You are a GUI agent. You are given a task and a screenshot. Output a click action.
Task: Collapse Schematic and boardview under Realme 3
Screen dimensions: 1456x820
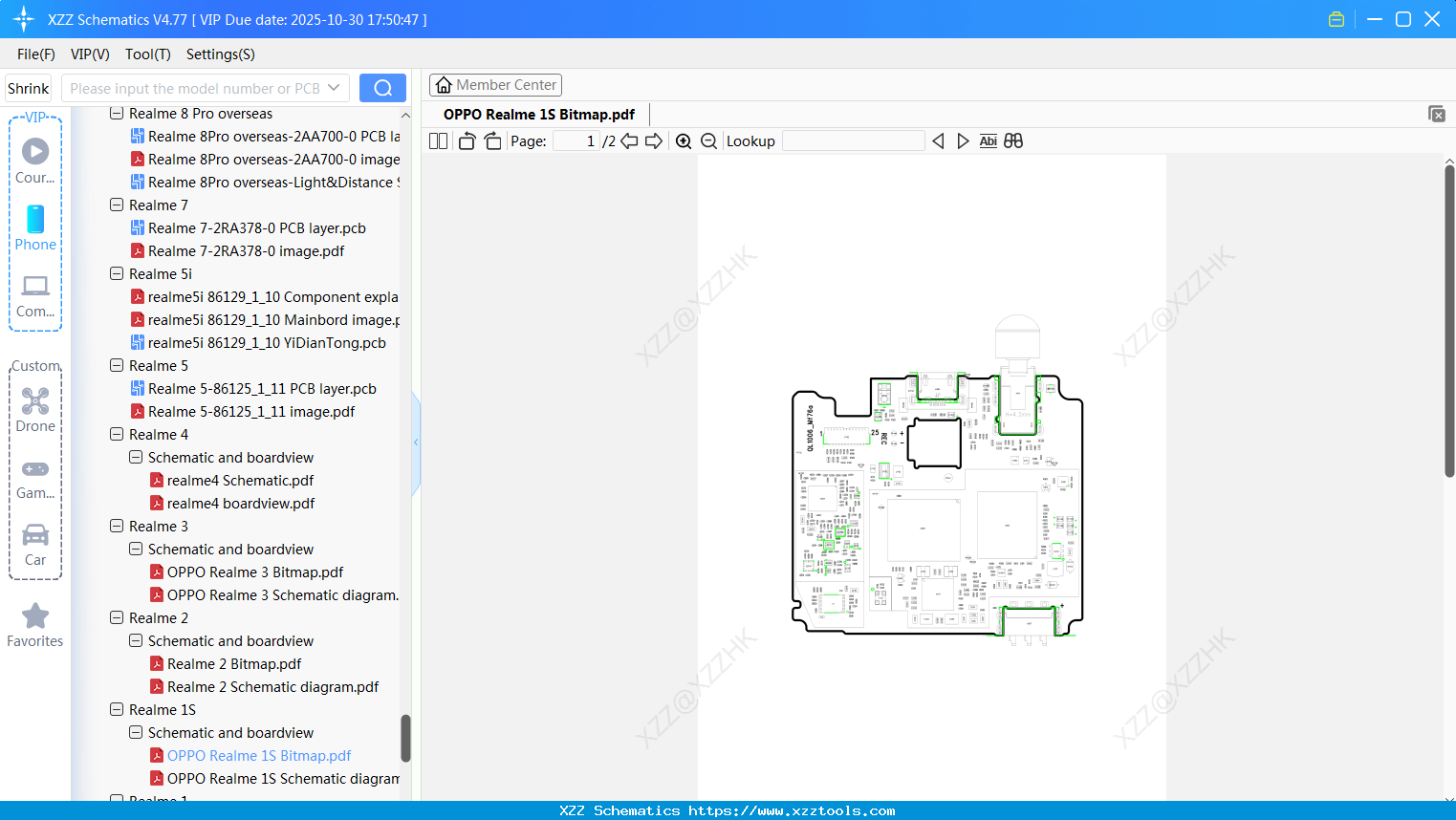136,550
